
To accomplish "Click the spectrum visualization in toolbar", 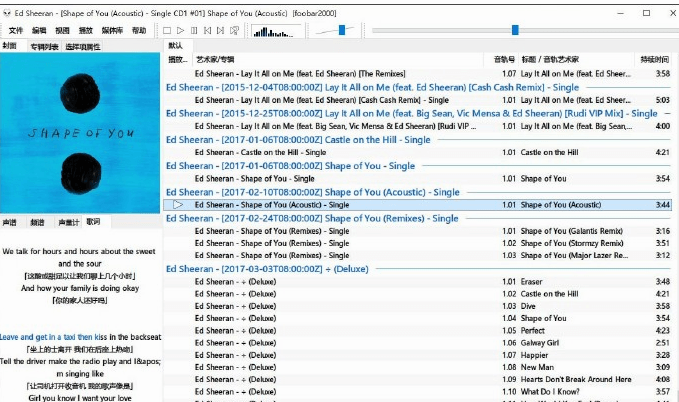I will click(x=277, y=31).
